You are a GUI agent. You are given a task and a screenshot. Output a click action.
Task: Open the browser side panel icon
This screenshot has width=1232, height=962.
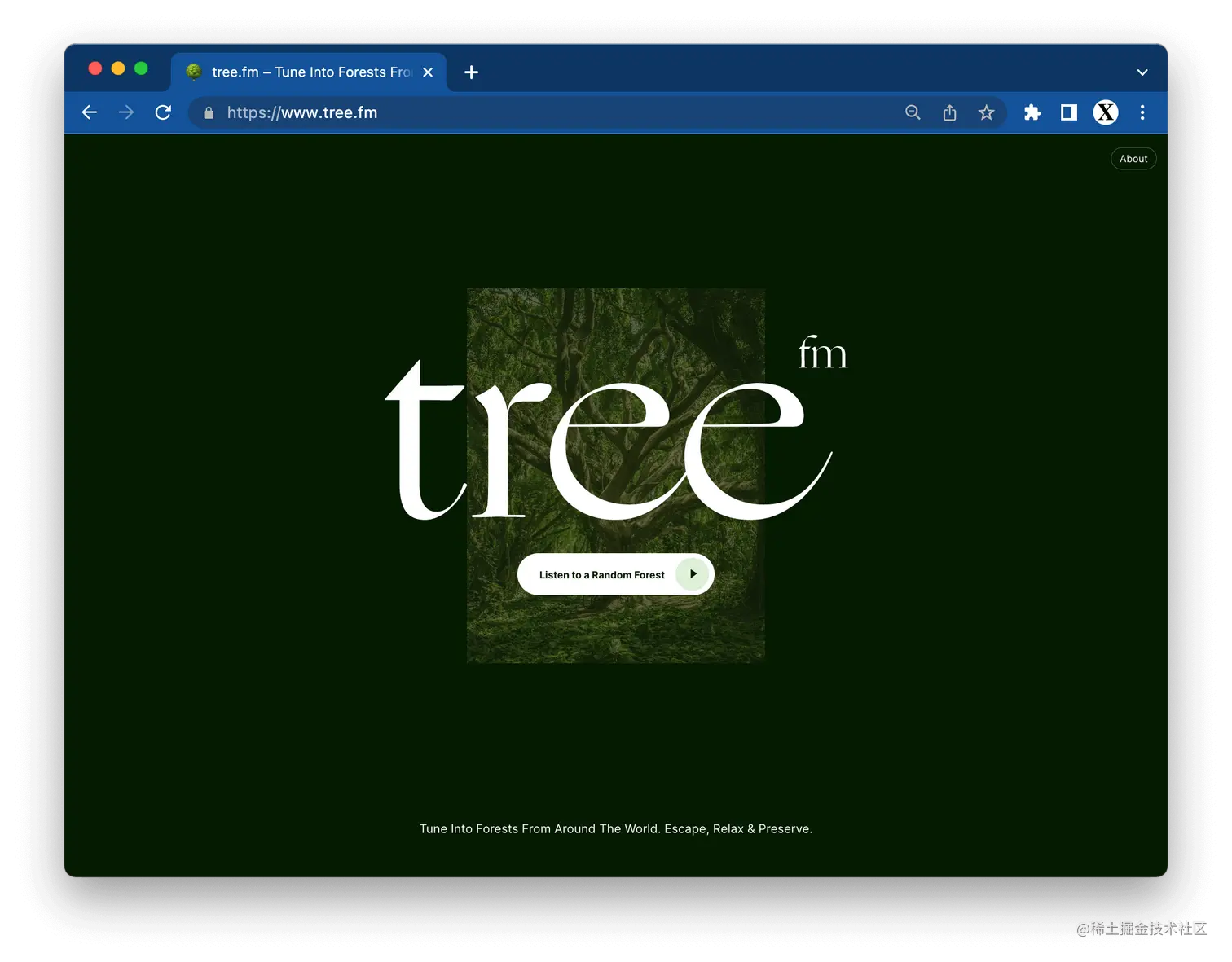point(1068,112)
